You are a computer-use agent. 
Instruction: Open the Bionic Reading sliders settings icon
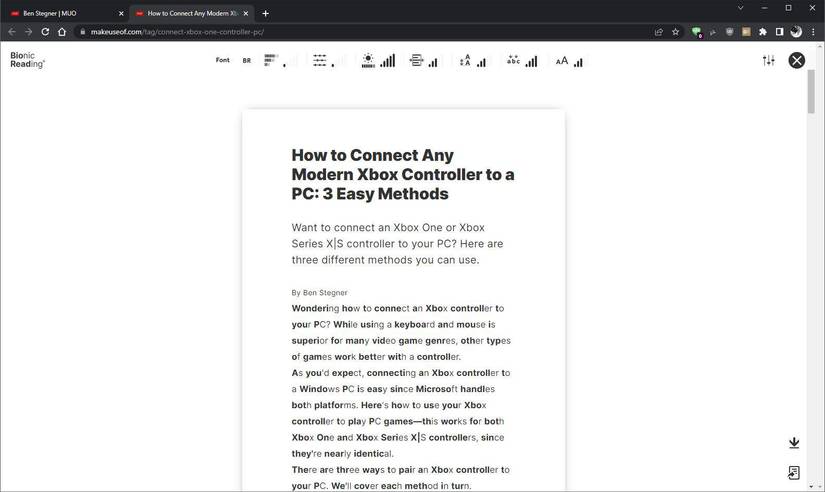coord(769,61)
